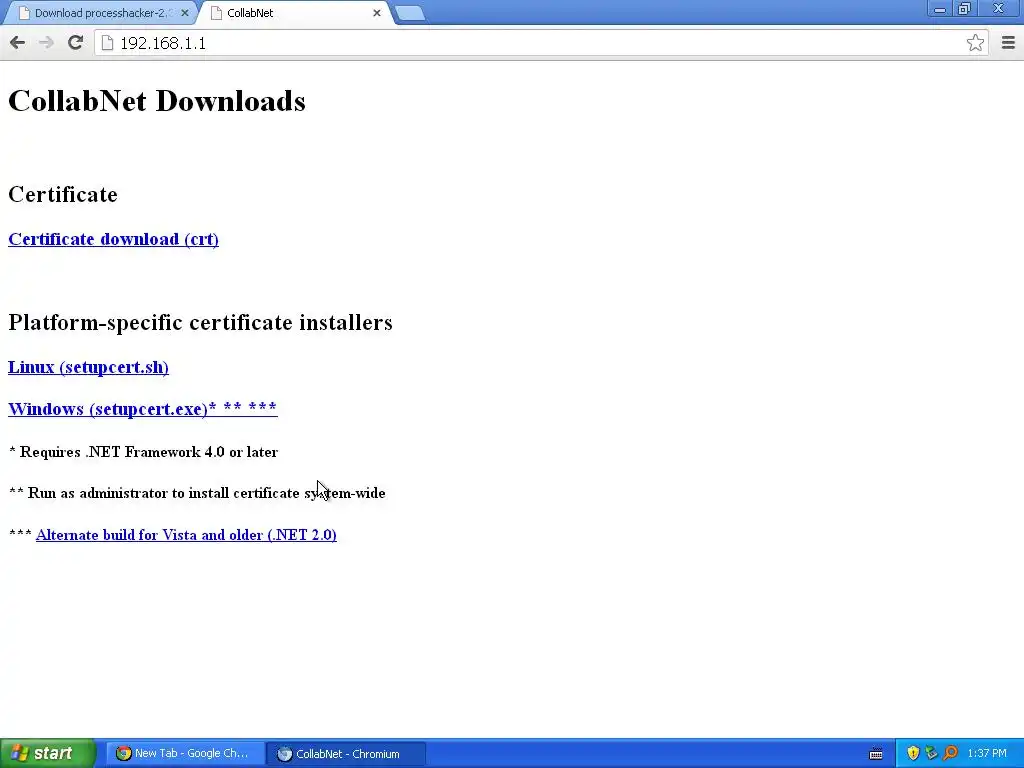Click the orange magnifier tray icon
Viewport: 1024px width, 768px height.
(950, 754)
